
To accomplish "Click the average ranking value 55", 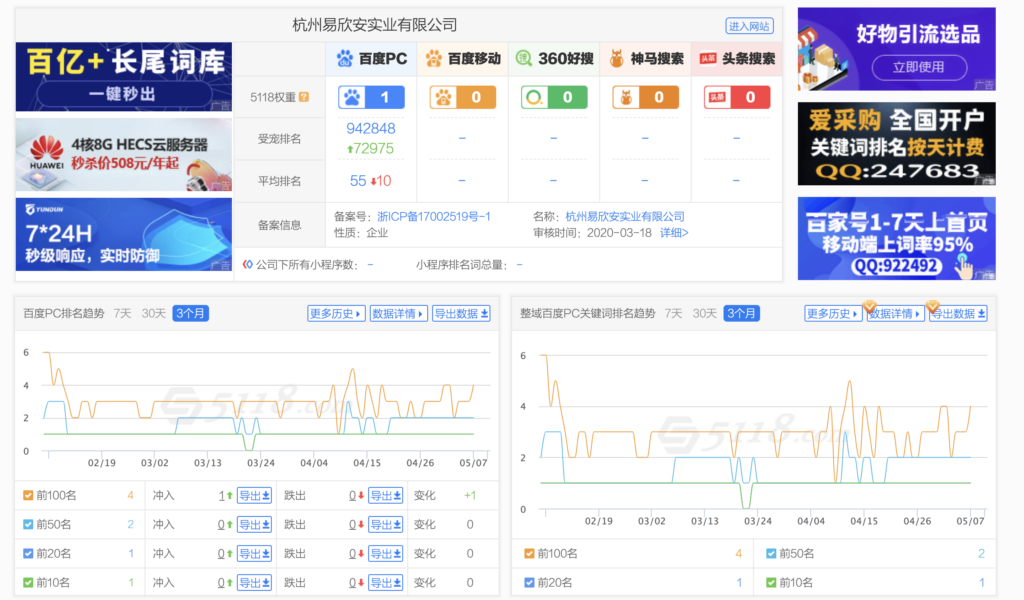I will coord(358,181).
